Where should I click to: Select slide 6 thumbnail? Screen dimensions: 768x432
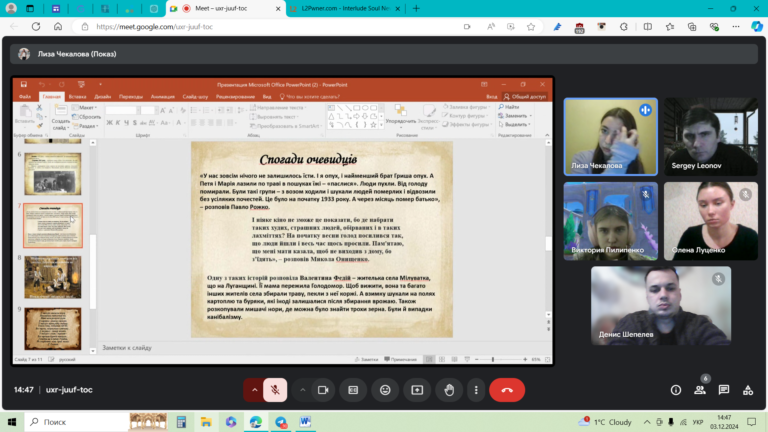point(53,173)
